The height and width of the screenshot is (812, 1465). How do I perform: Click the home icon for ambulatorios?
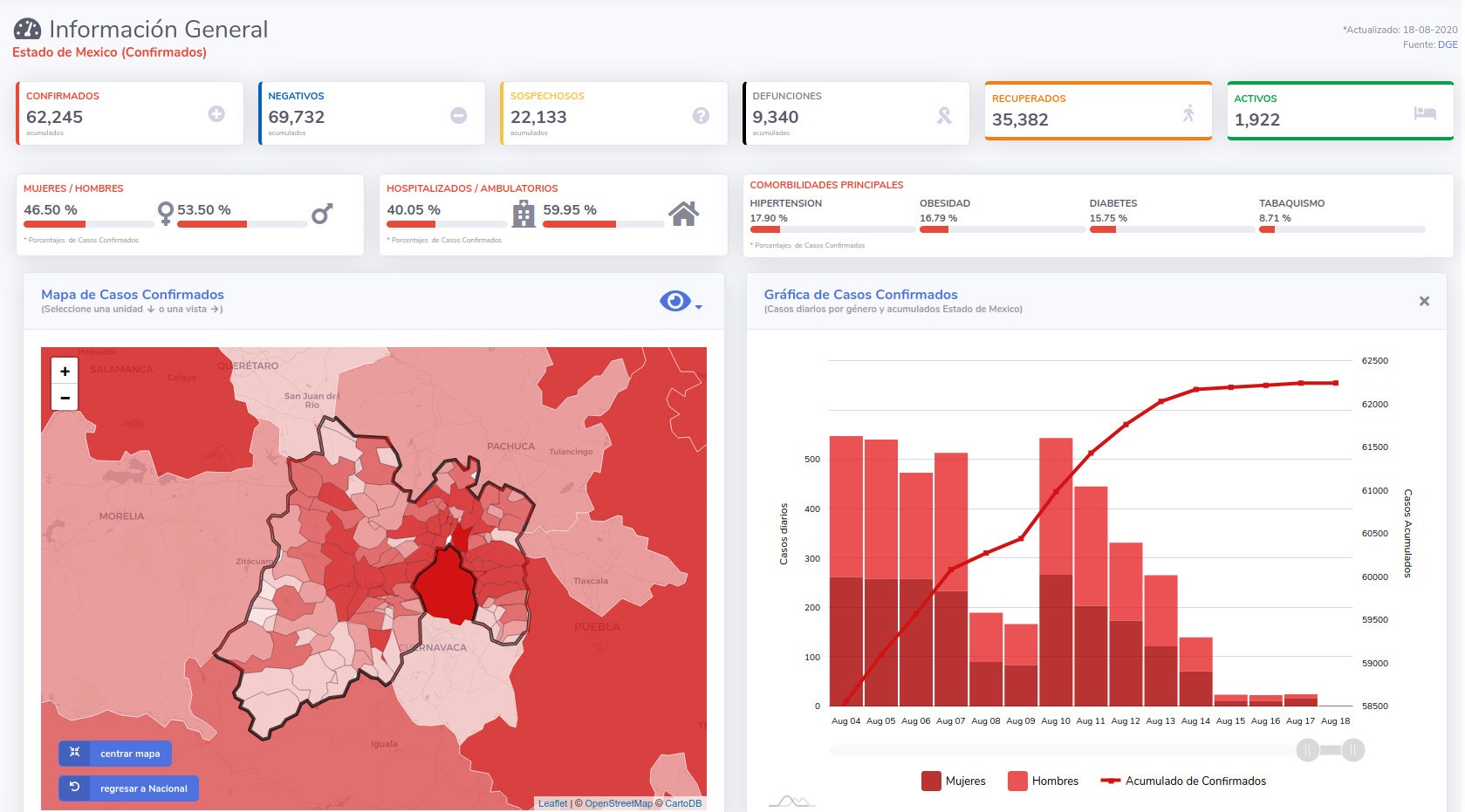point(684,214)
